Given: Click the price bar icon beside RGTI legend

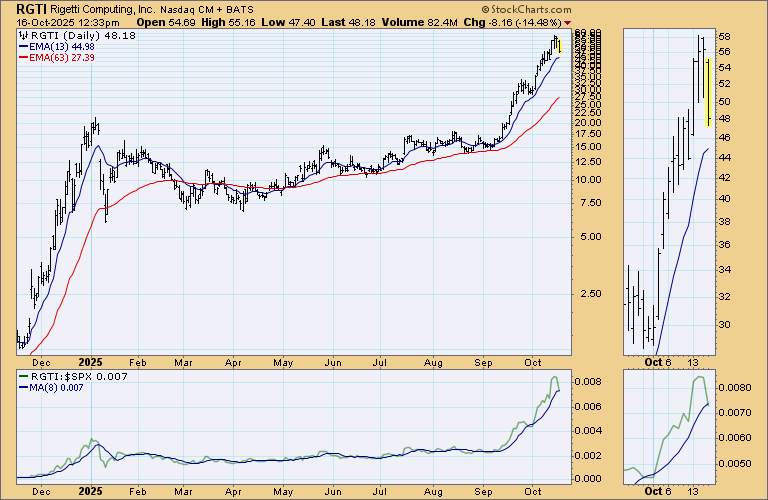Looking at the screenshot, I should [24, 35].
